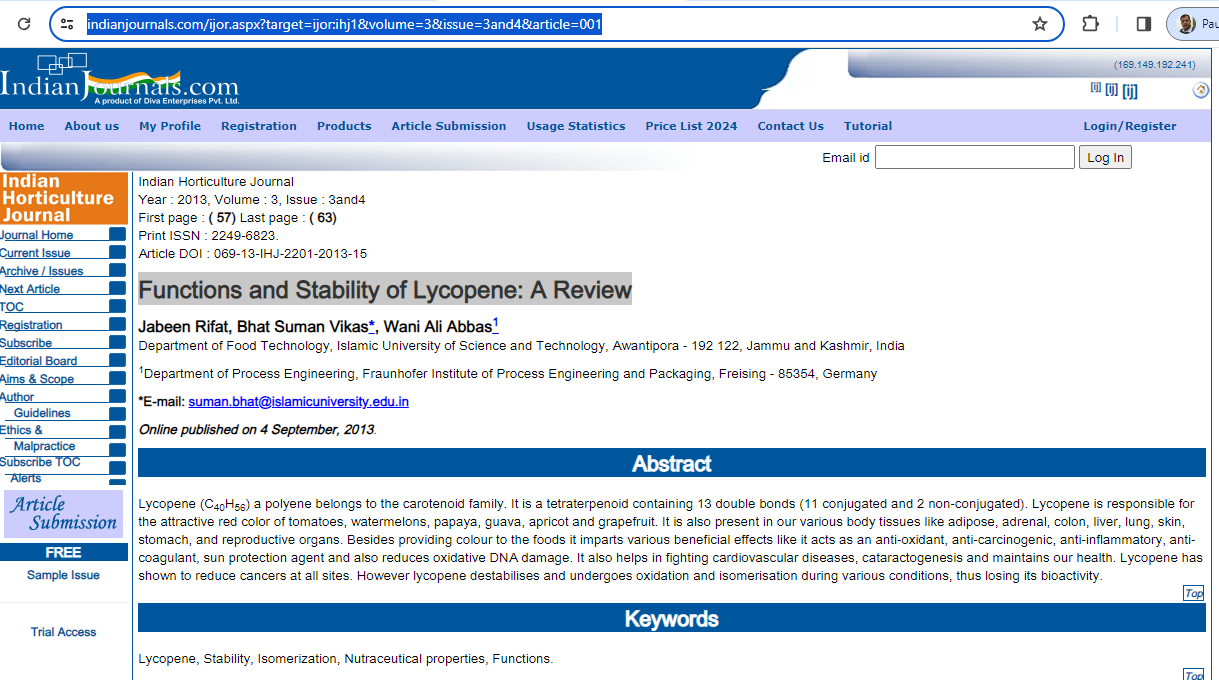
Task: Jump to Top link beside the abstract
Action: pos(1193,593)
